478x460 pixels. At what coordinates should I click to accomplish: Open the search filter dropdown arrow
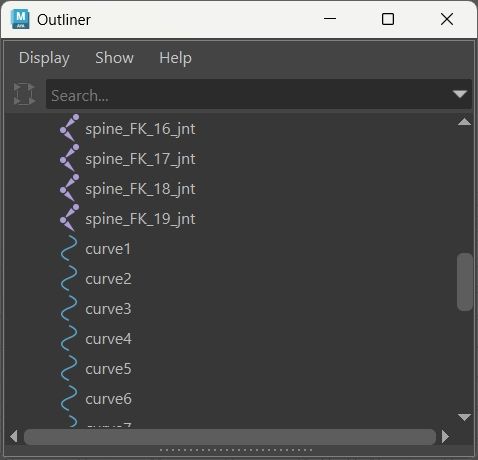click(460, 94)
